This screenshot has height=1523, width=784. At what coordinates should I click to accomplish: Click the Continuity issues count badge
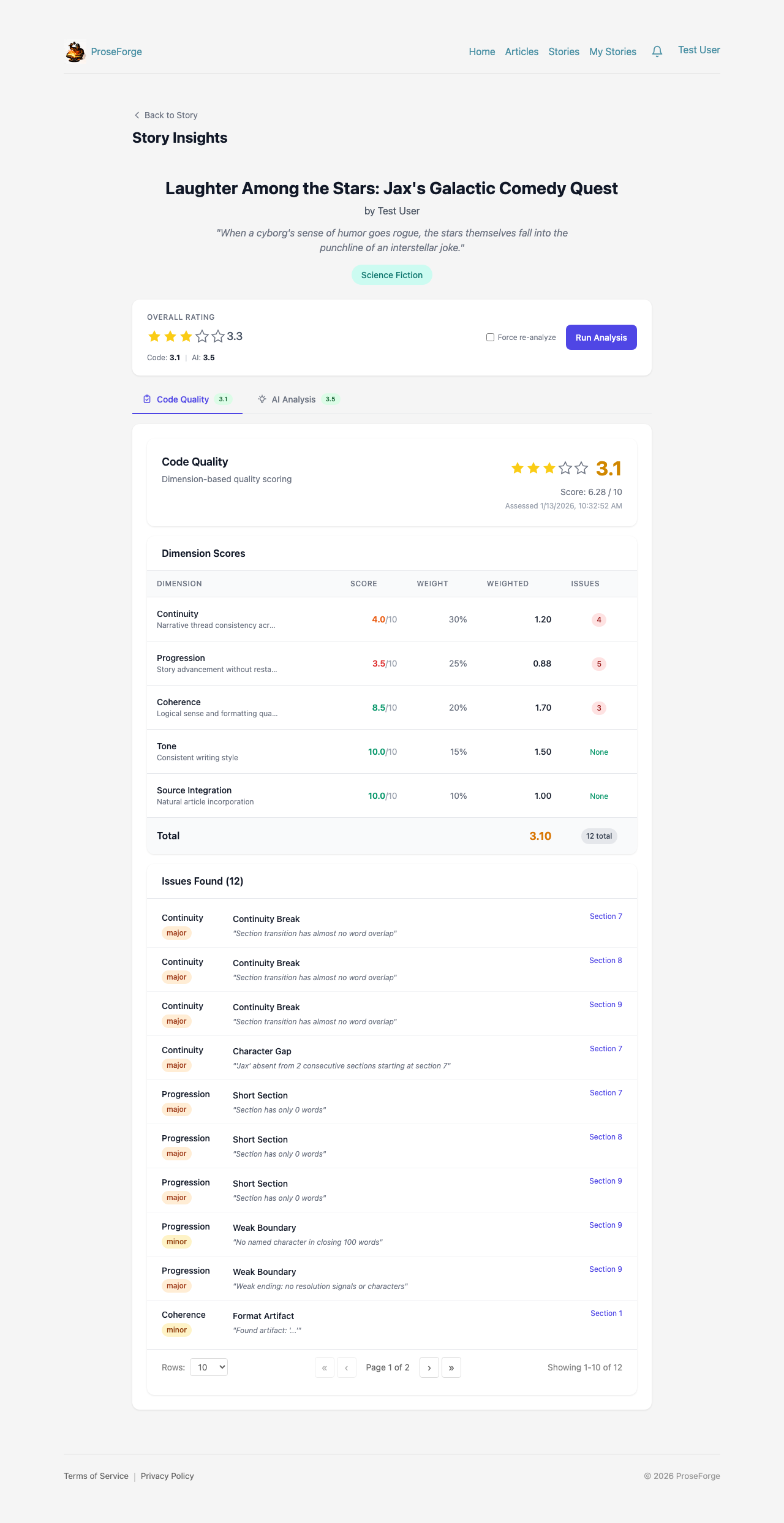pos(599,619)
